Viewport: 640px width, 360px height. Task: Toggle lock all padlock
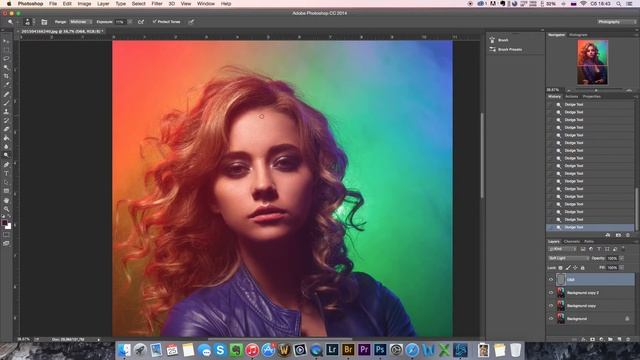click(582, 268)
